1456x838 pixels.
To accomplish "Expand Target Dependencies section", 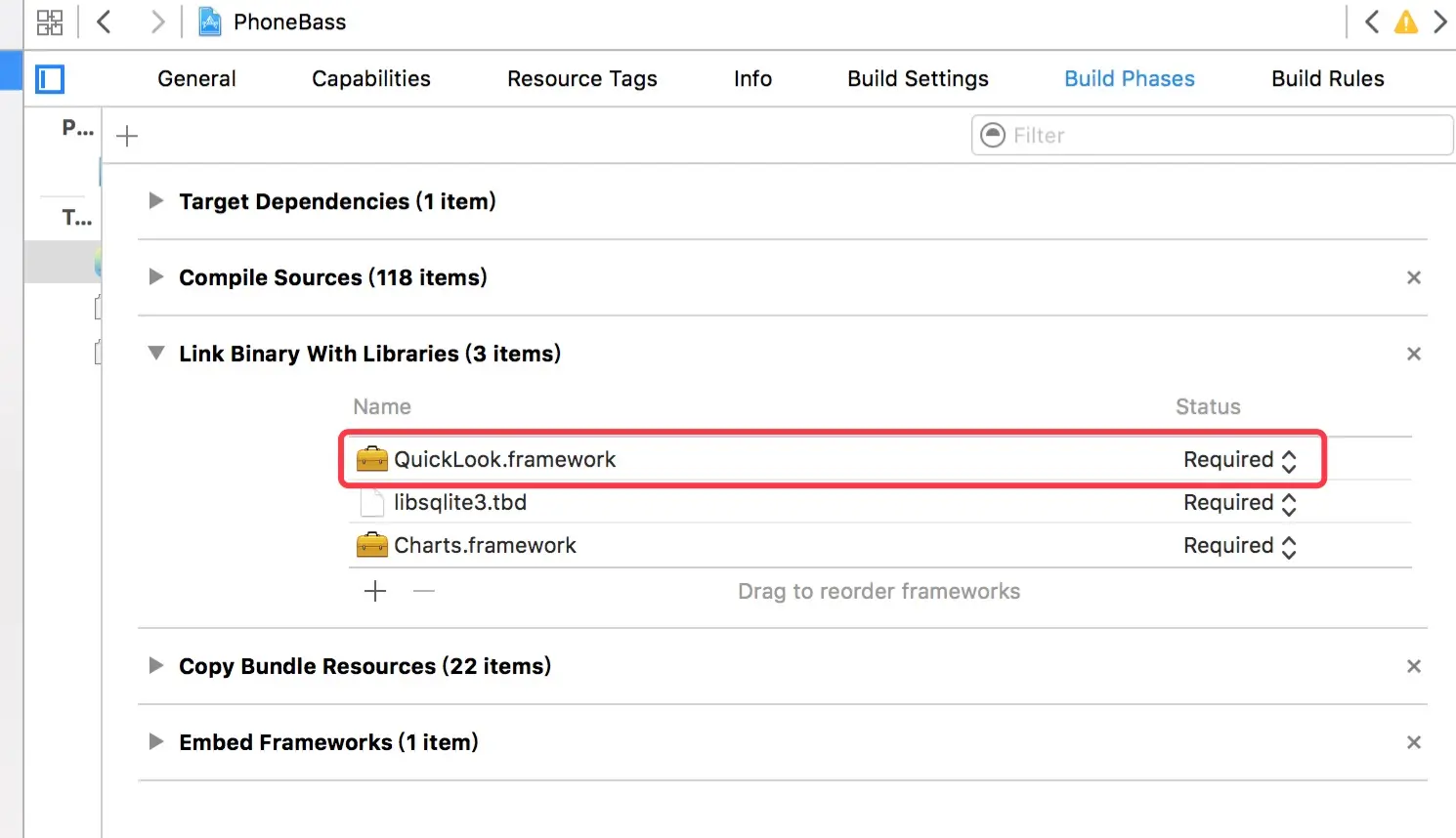I will [x=156, y=200].
